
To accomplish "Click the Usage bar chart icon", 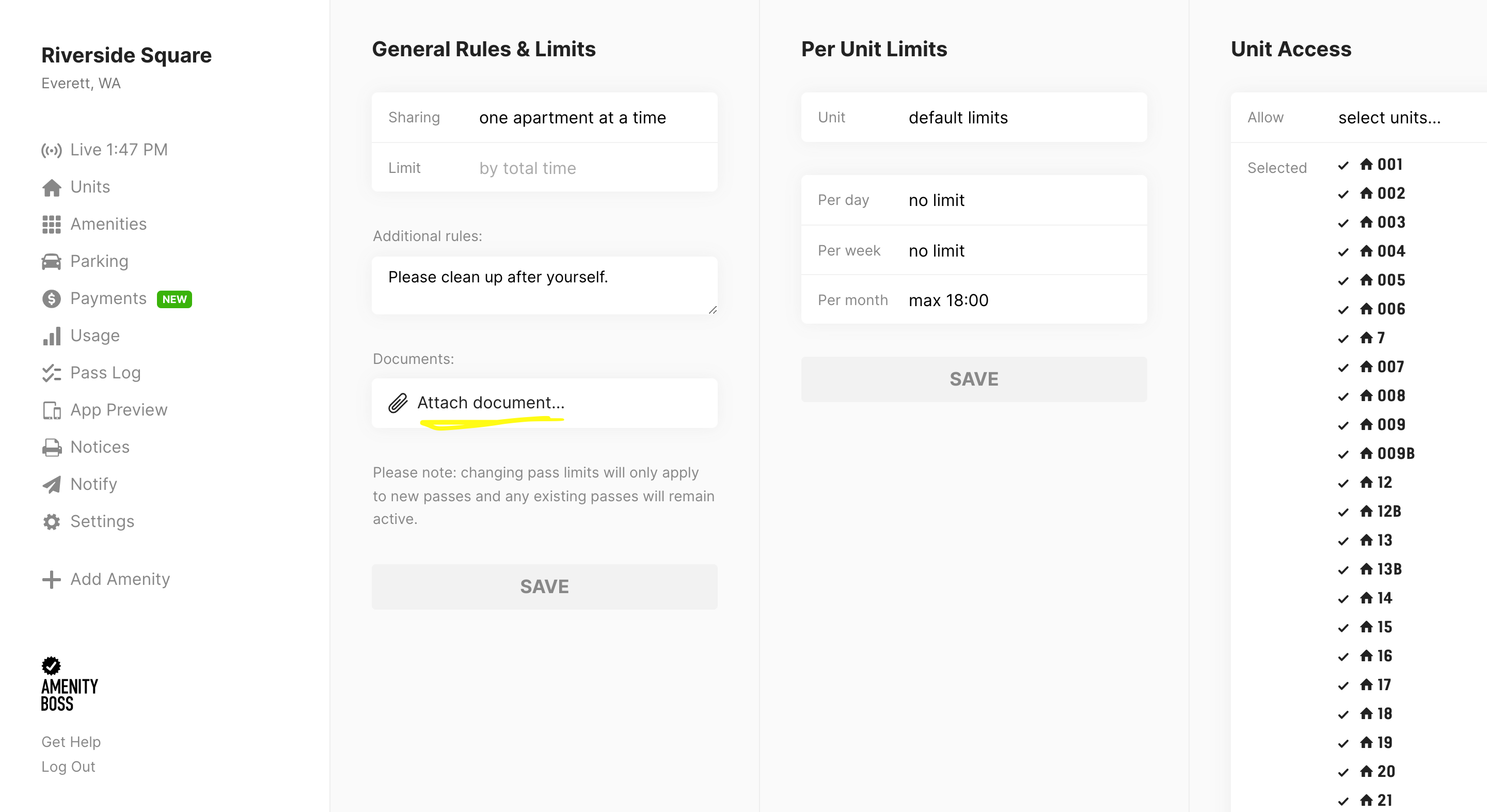I will [52, 336].
